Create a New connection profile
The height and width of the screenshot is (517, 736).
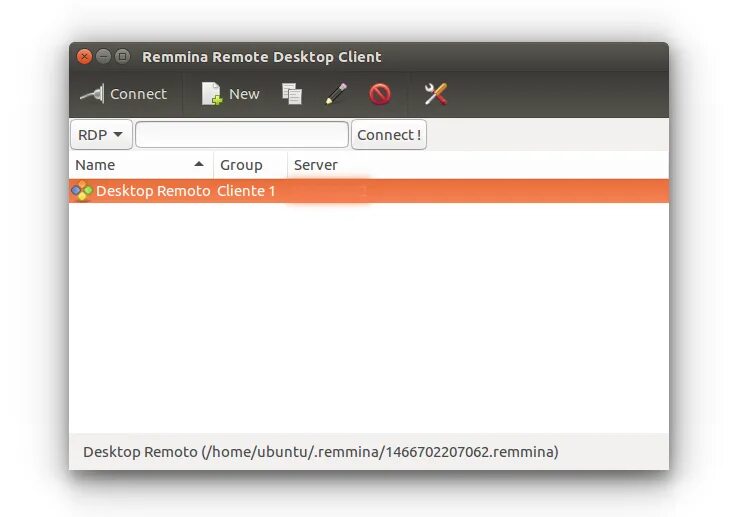tap(230, 94)
